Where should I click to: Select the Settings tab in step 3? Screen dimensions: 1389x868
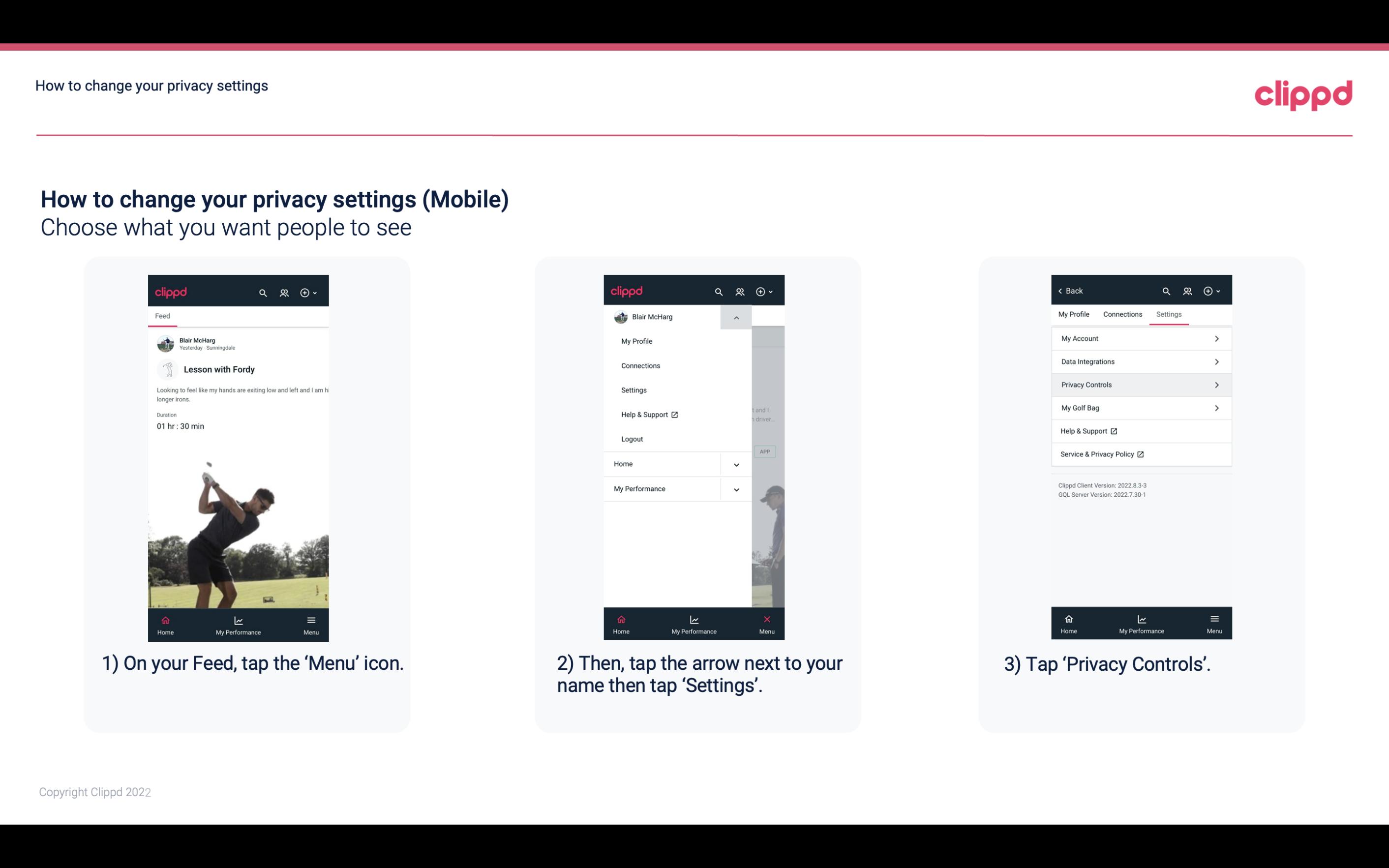pyautogui.click(x=1169, y=314)
